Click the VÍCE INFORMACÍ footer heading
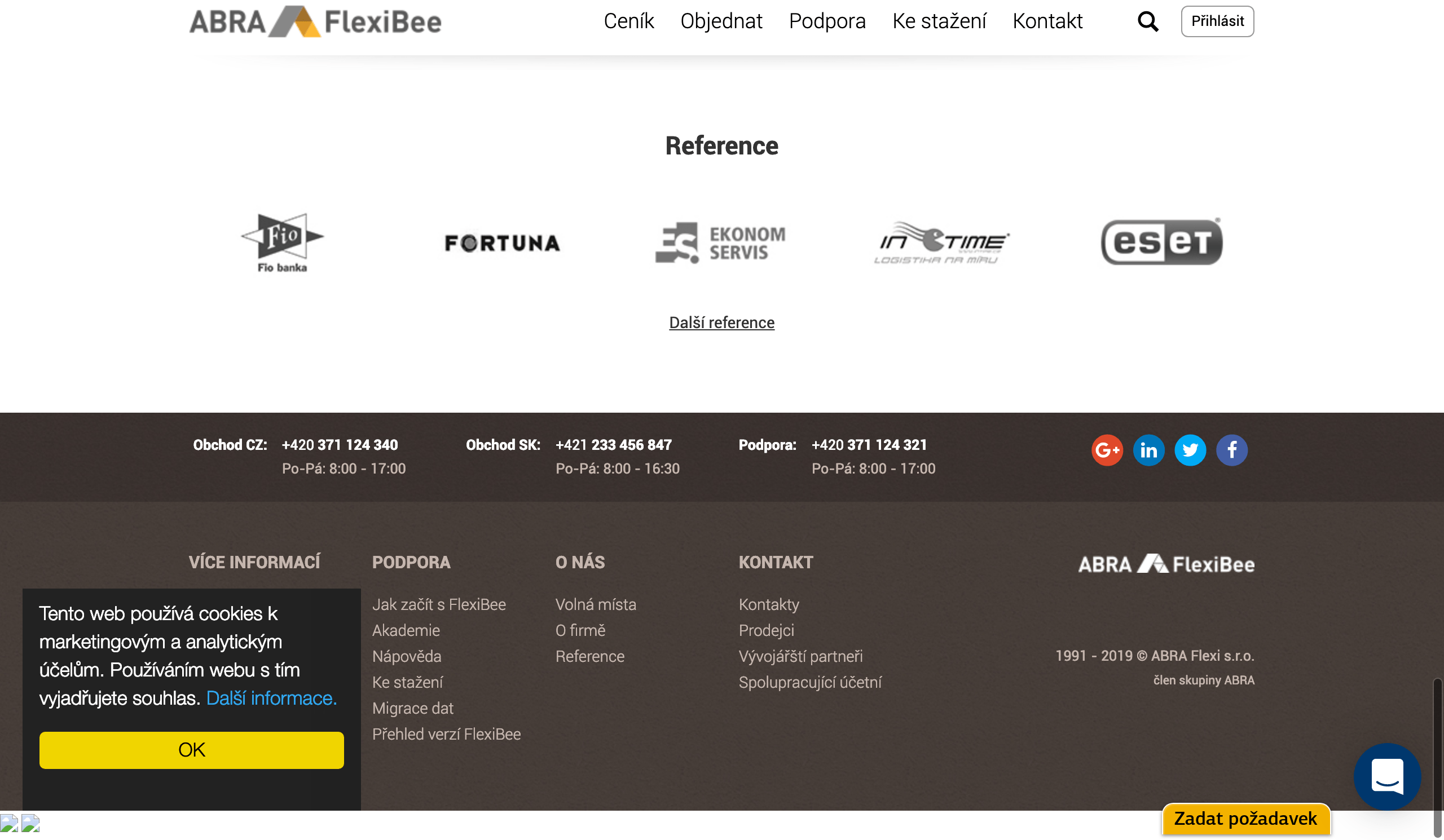Screen dimensions: 1444x840 [x=254, y=562]
